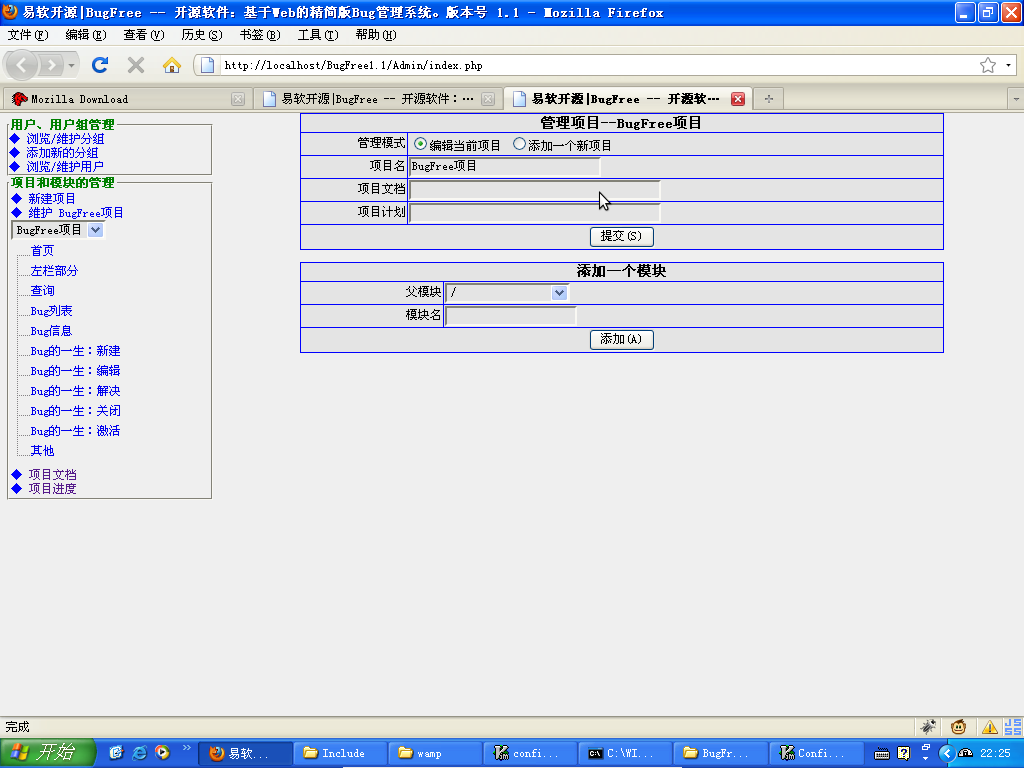Click the 项目名 project name field
The height and width of the screenshot is (768, 1024).
504,167
